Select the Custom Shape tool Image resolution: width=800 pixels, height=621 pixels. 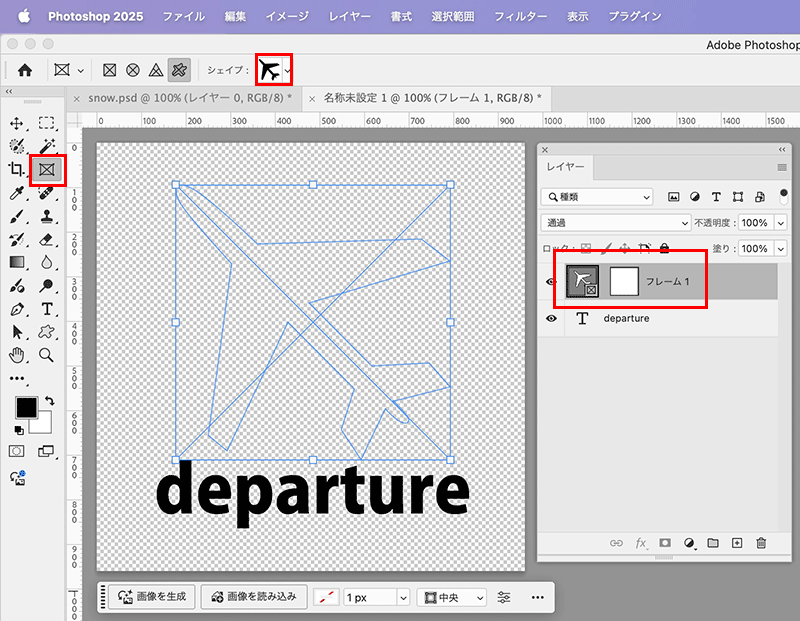[x=46, y=332]
